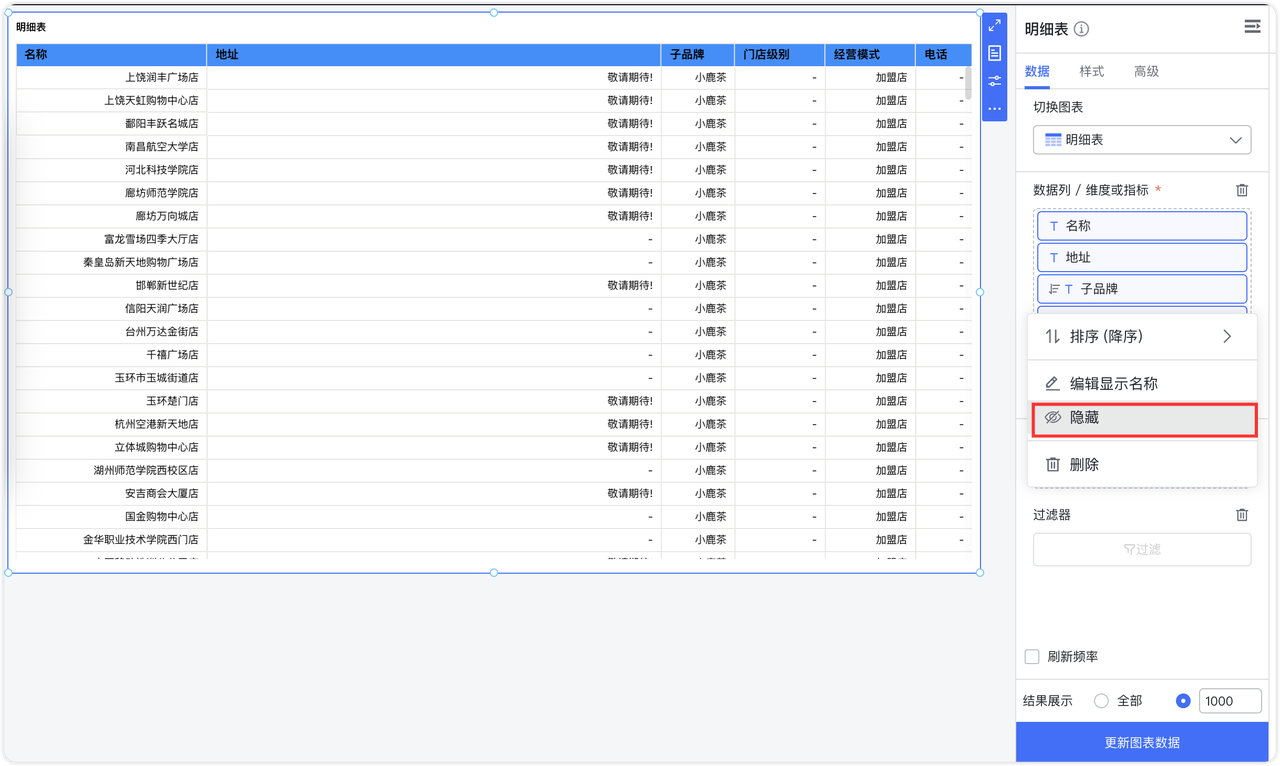Choose 删除 from the context menu
The height and width of the screenshot is (766, 1280).
pos(1142,465)
